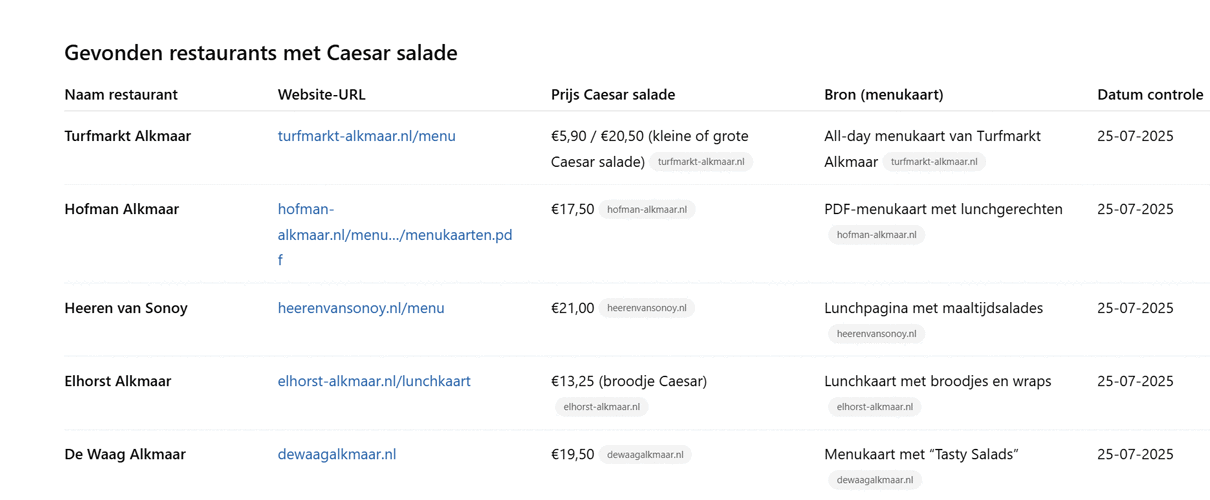Image resolution: width=1210 pixels, height=500 pixels.
Task: Click the Datum controle column header
Action: tap(1150, 95)
